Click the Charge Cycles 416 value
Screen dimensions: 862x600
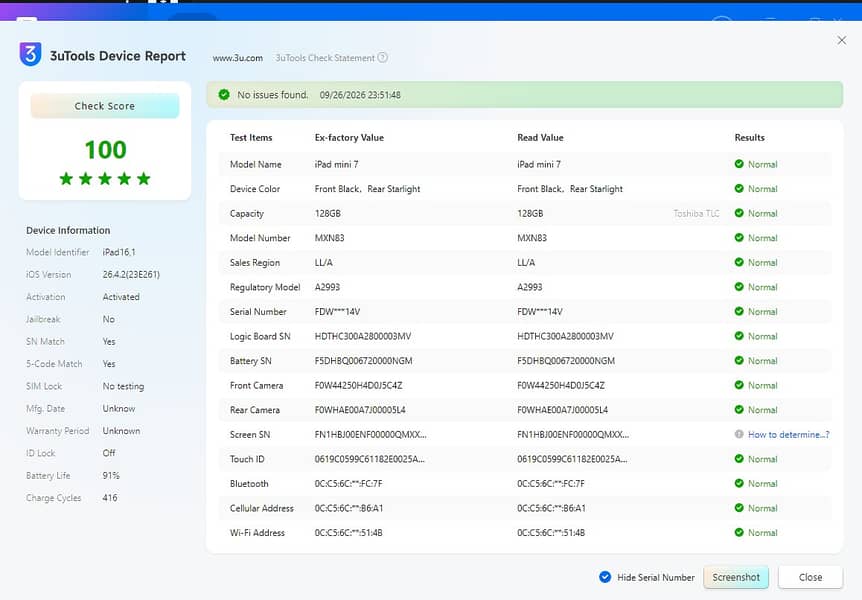(110, 498)
